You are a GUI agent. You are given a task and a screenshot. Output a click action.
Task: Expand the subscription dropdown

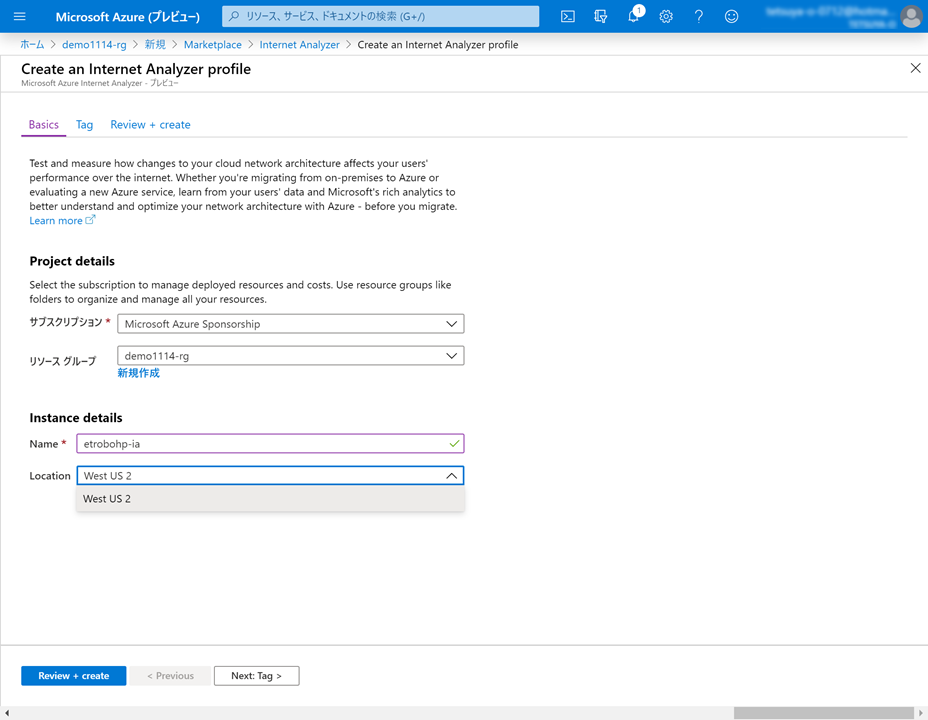pyautogui.click(x=290, y=324)
